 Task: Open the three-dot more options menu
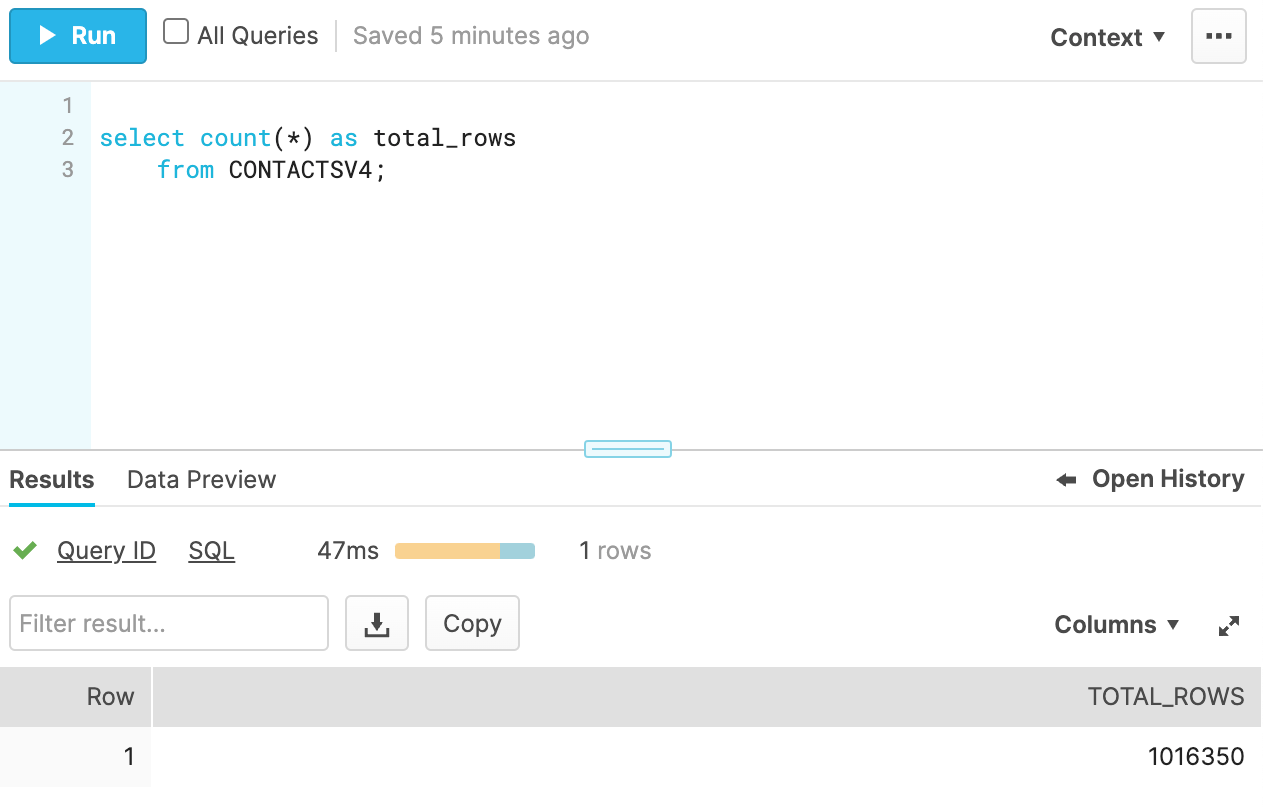tap(1218, 36)
